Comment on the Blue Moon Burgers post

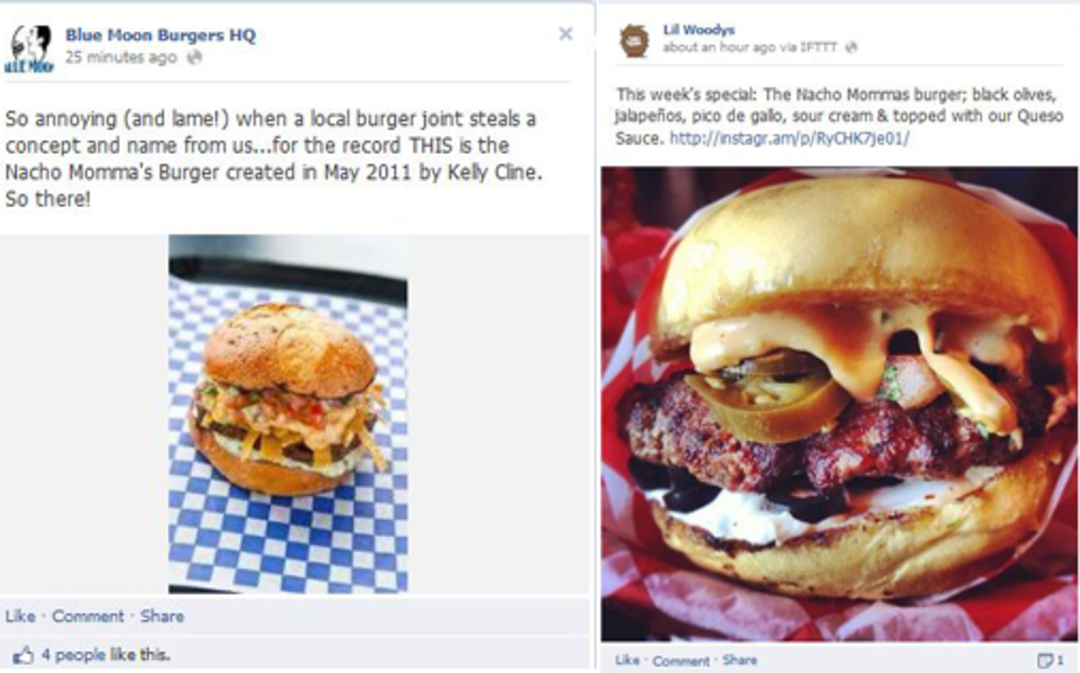tap(88, 616)
